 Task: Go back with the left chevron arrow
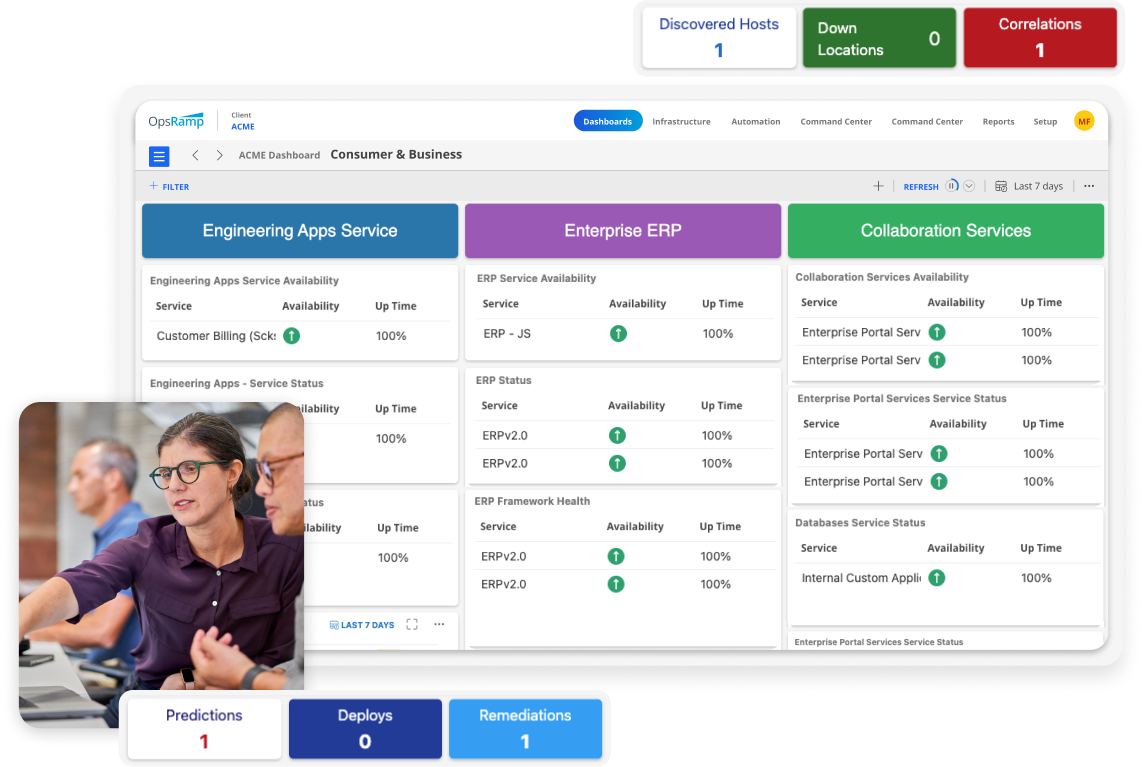coord(195,155)
